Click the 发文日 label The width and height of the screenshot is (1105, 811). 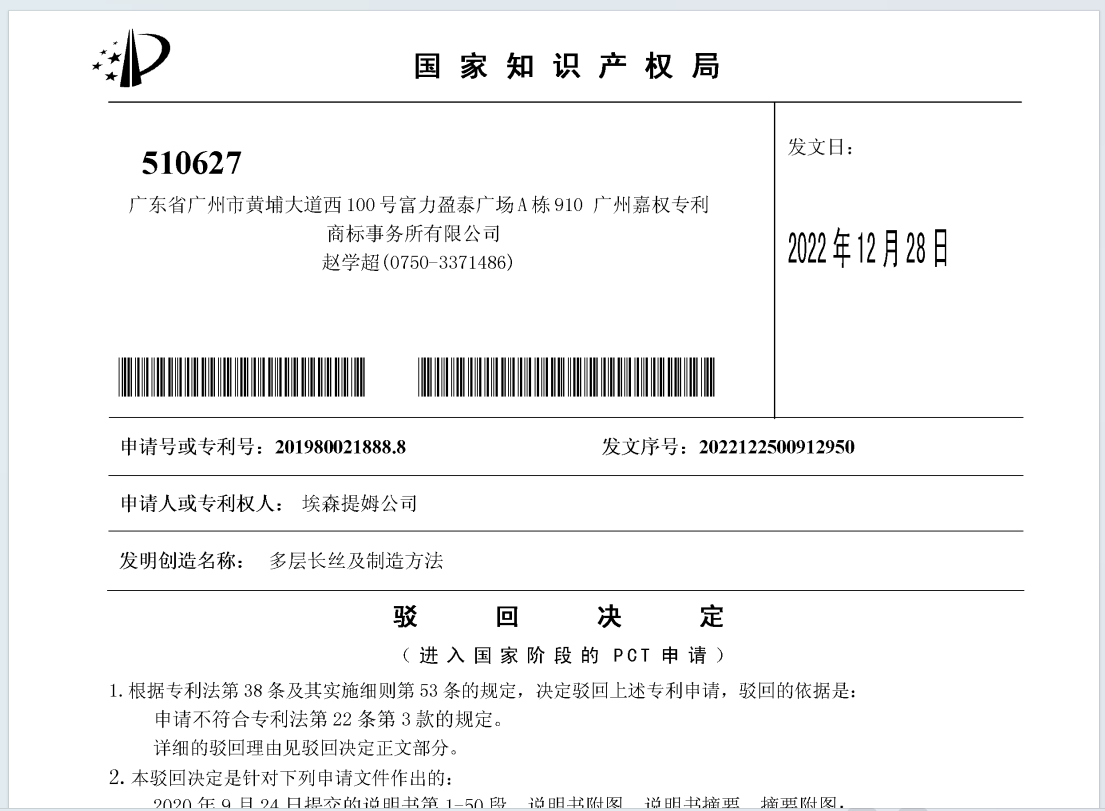(821, 148)
